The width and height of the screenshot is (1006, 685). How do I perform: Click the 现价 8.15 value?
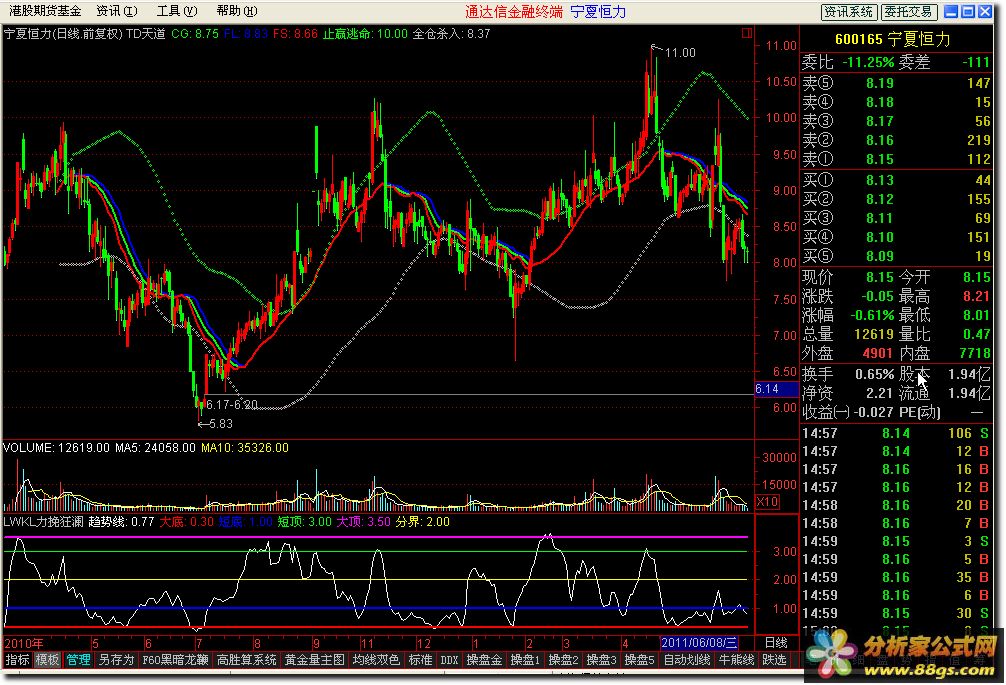point(880,277)
